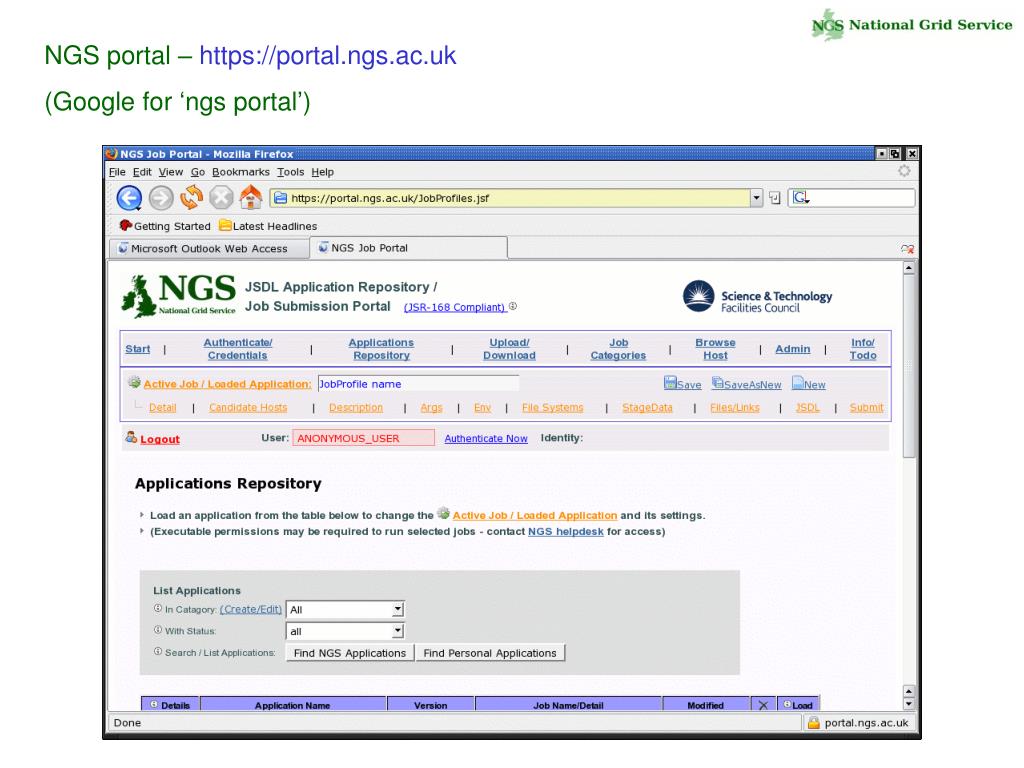Click the Firefox Back arrow button
This screenshot has width=1024, height=768.
point(129,198)
